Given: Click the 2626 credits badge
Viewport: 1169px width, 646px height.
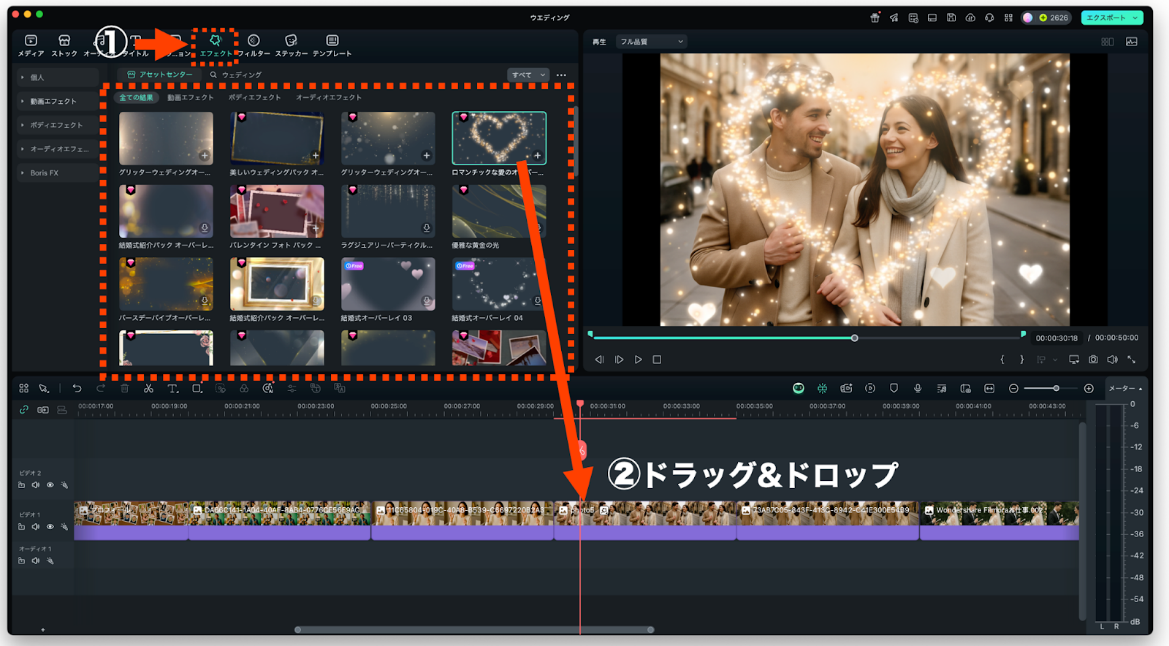Looking at the screenshot, I should click(x=1054, y=17).
